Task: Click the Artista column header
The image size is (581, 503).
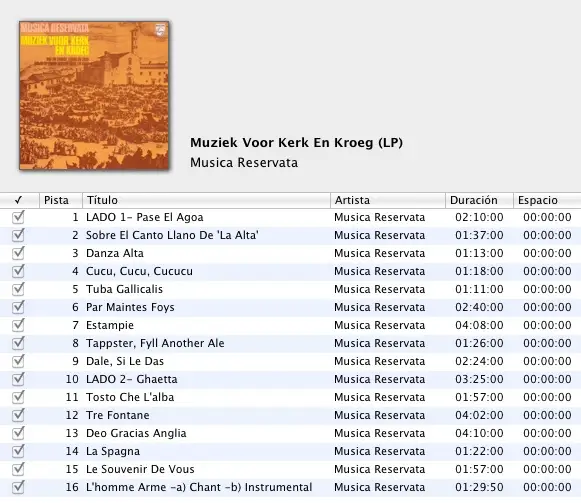Action: pyautogui.click(x=388, y=200)
